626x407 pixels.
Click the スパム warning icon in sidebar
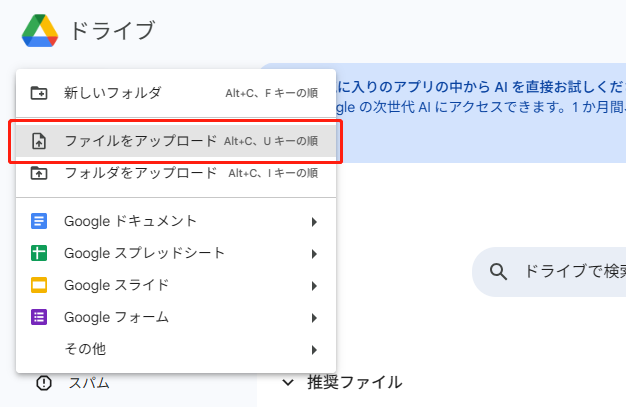(44, 382)
